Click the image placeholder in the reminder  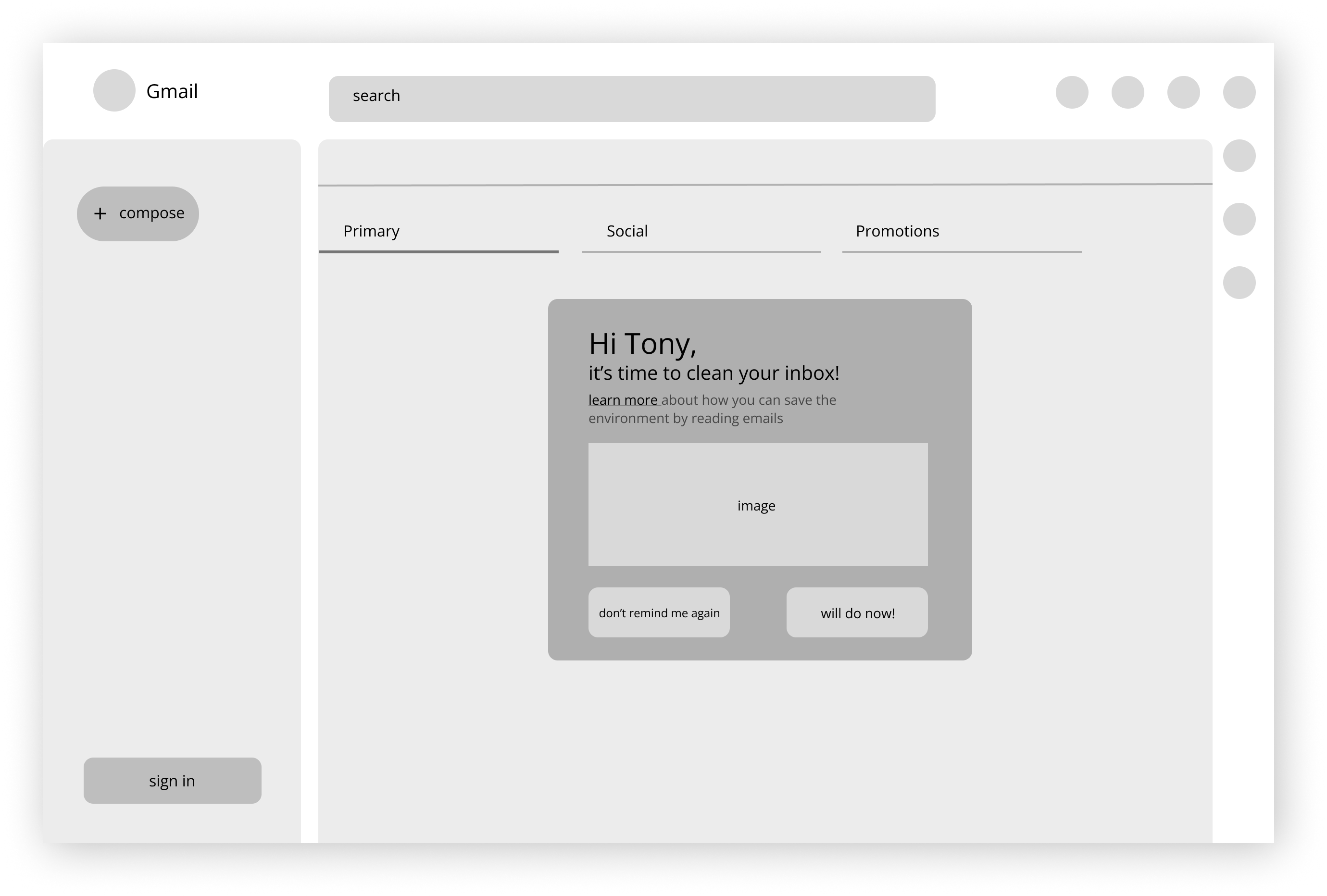pyautogui.click(x=758, y=505)
